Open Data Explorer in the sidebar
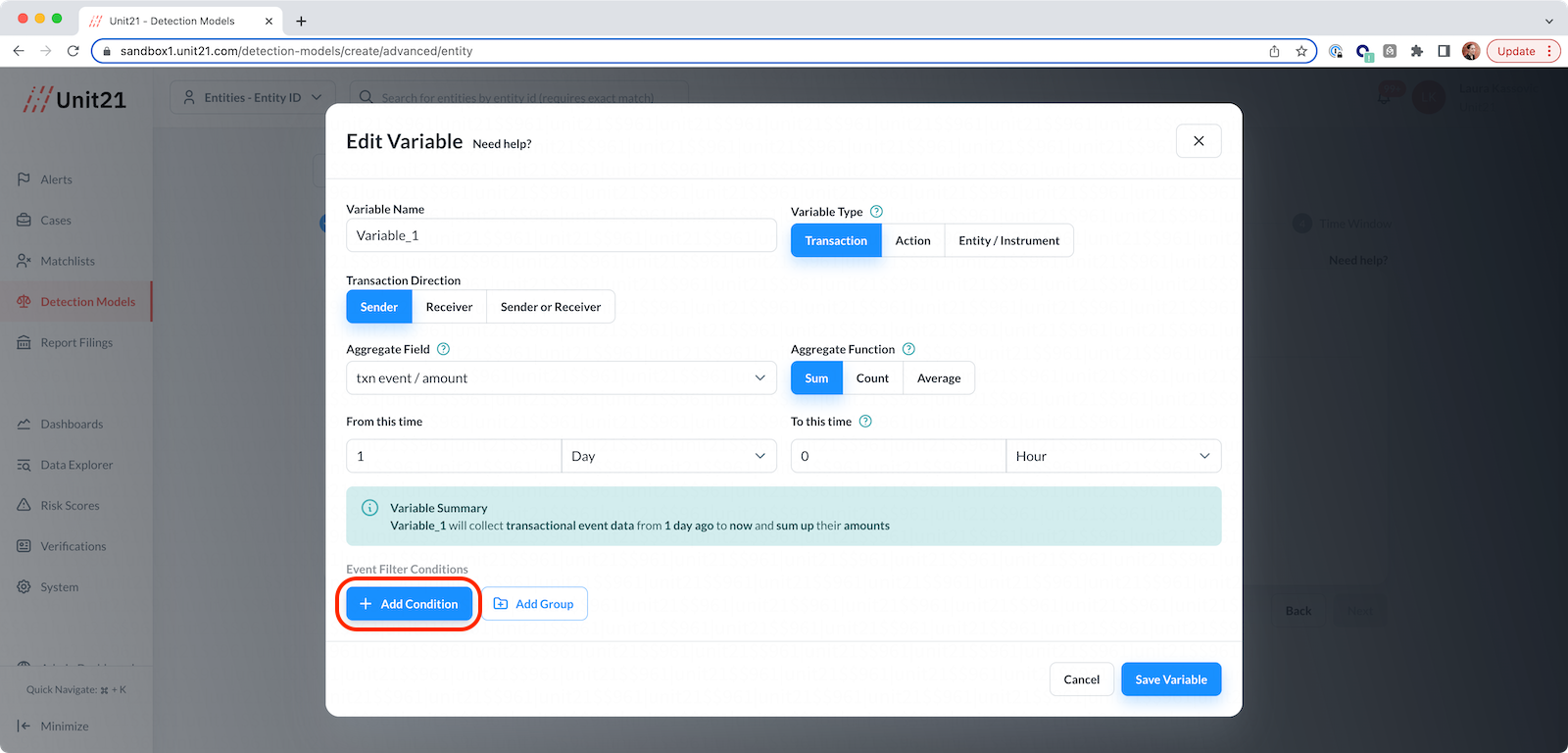Image resolution: width=1568 pixels, height=753 pixels. 76,465
